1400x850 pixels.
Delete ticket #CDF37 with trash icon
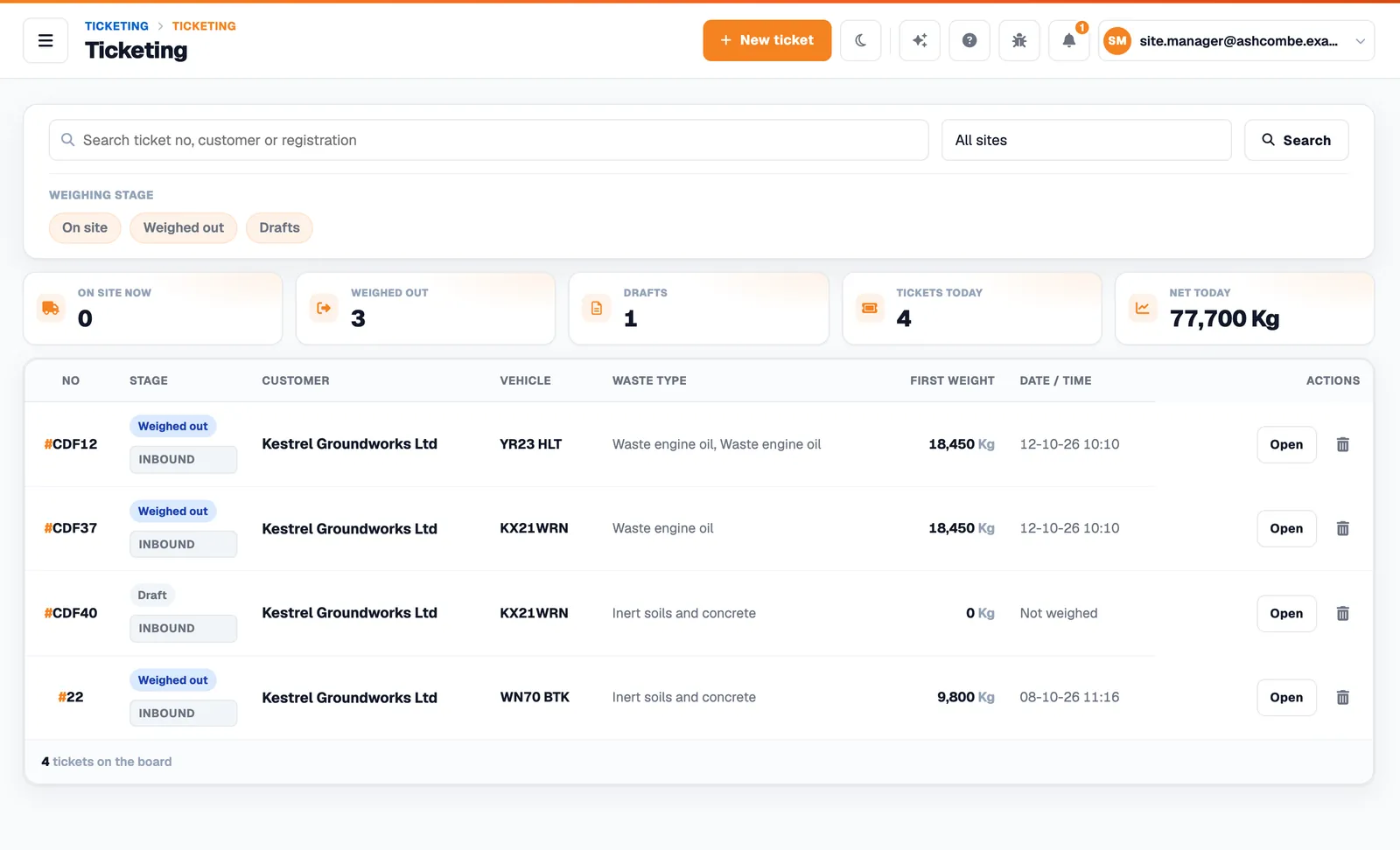(1342, 528)
